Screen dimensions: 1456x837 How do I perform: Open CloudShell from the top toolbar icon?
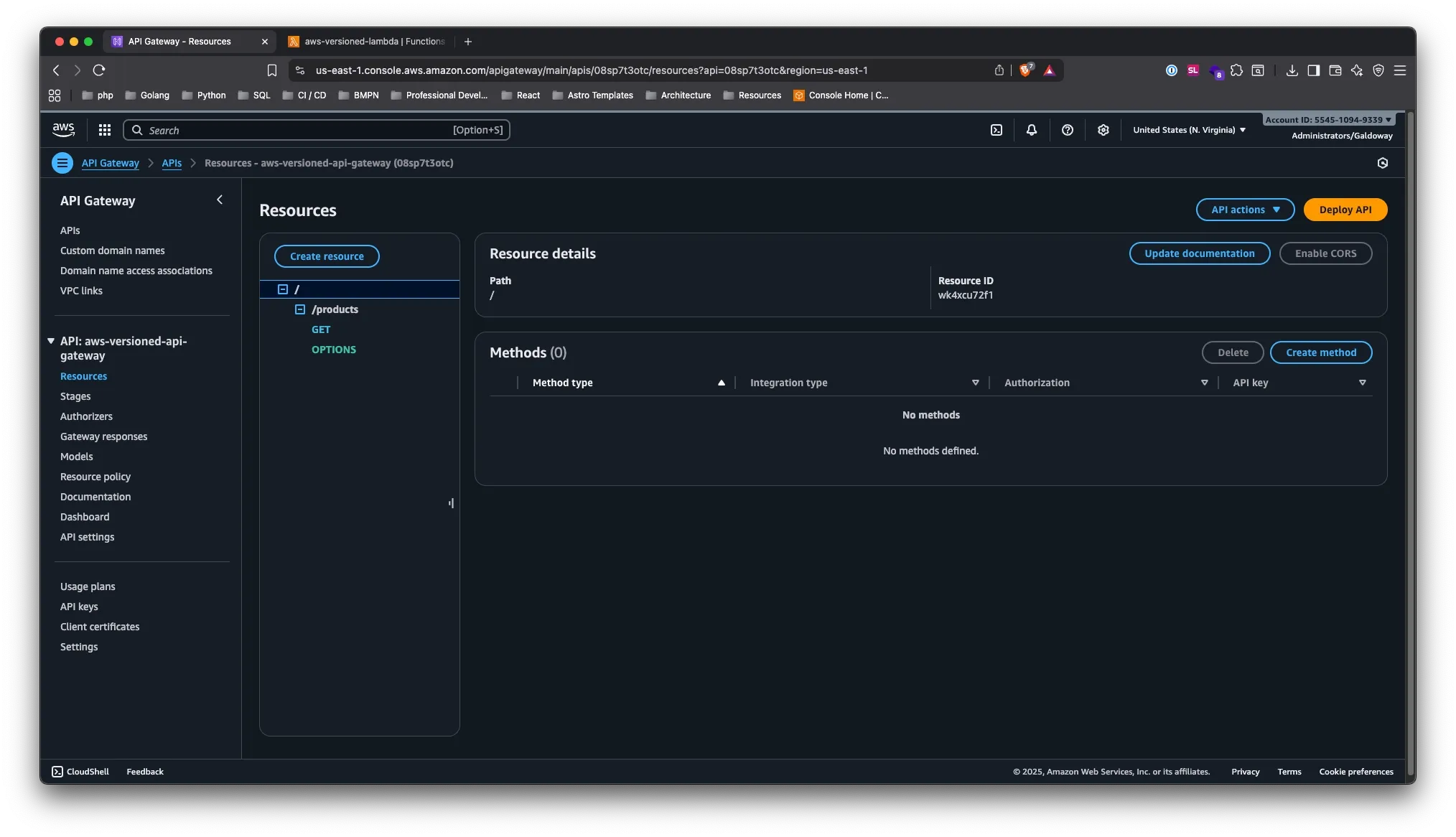997,130
